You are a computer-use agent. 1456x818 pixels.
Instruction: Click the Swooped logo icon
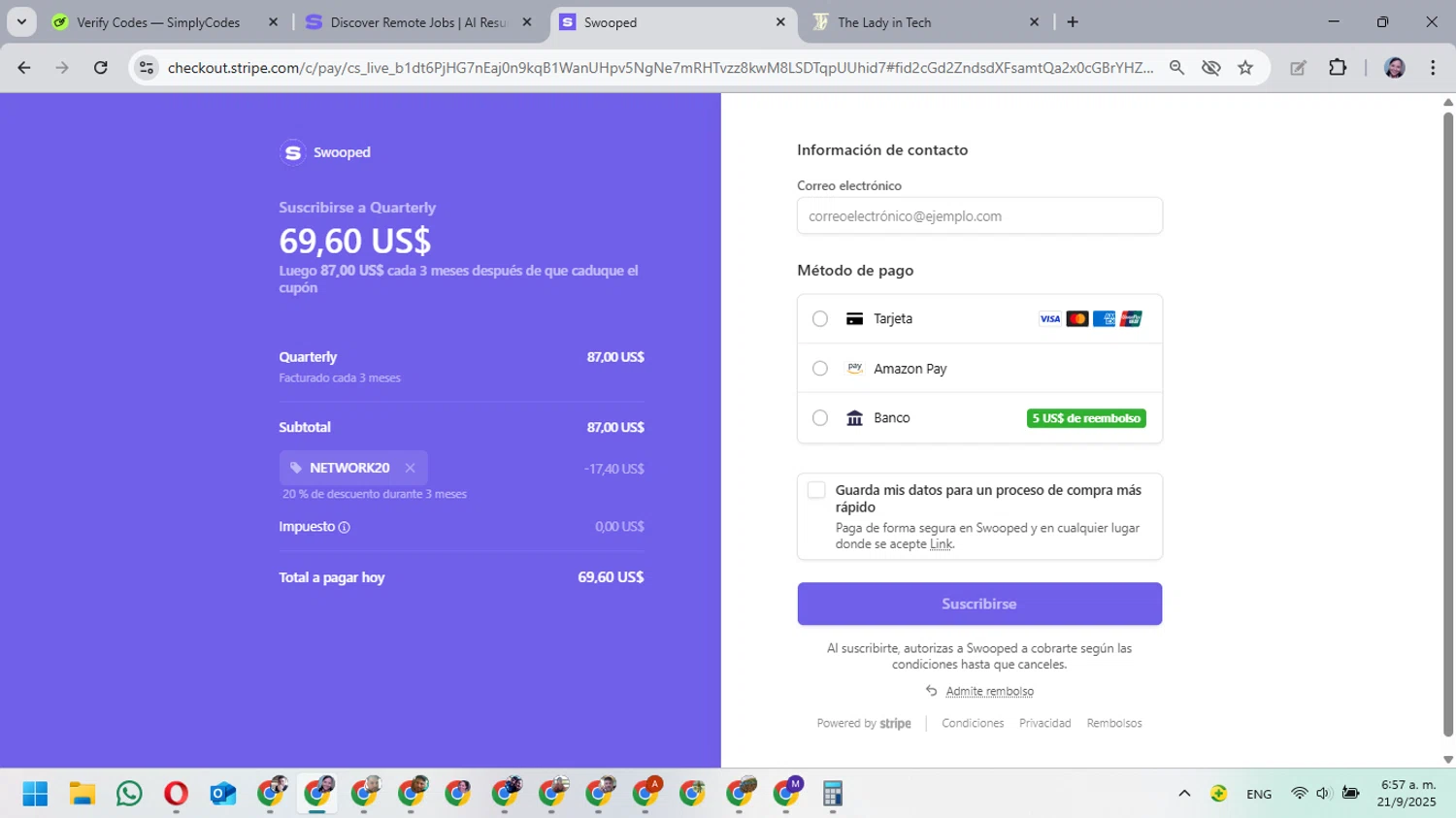point(292,152)
